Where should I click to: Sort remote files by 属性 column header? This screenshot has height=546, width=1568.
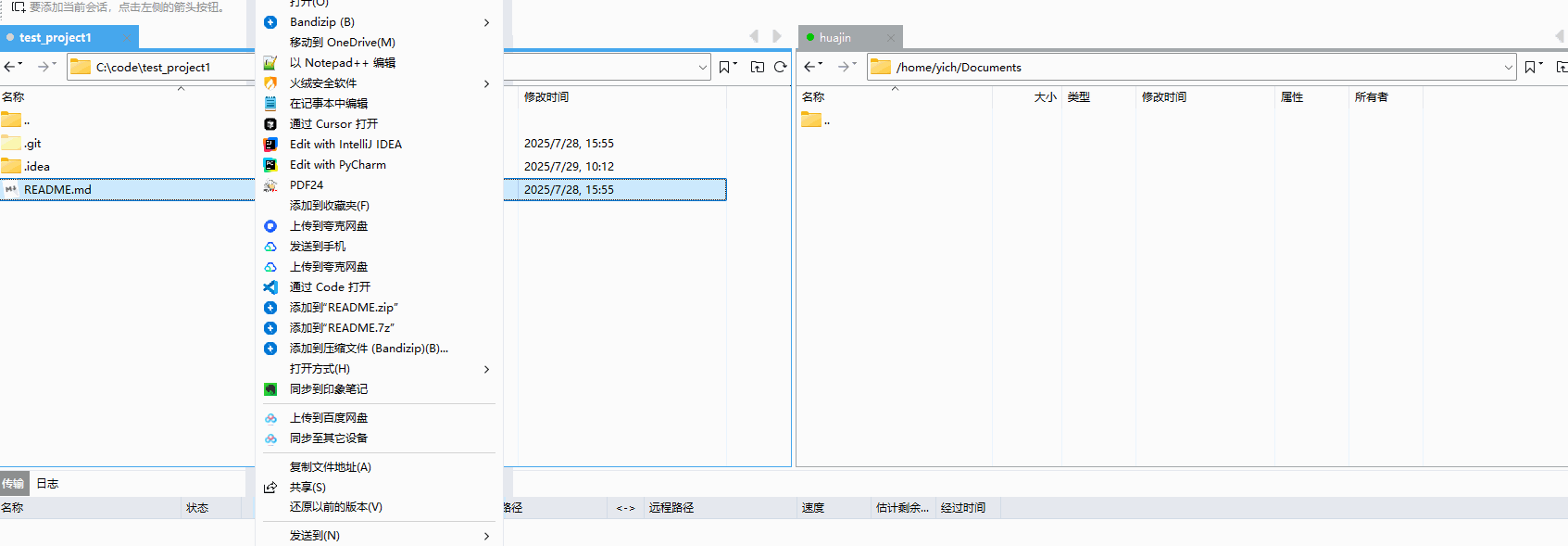point(1292,97)
